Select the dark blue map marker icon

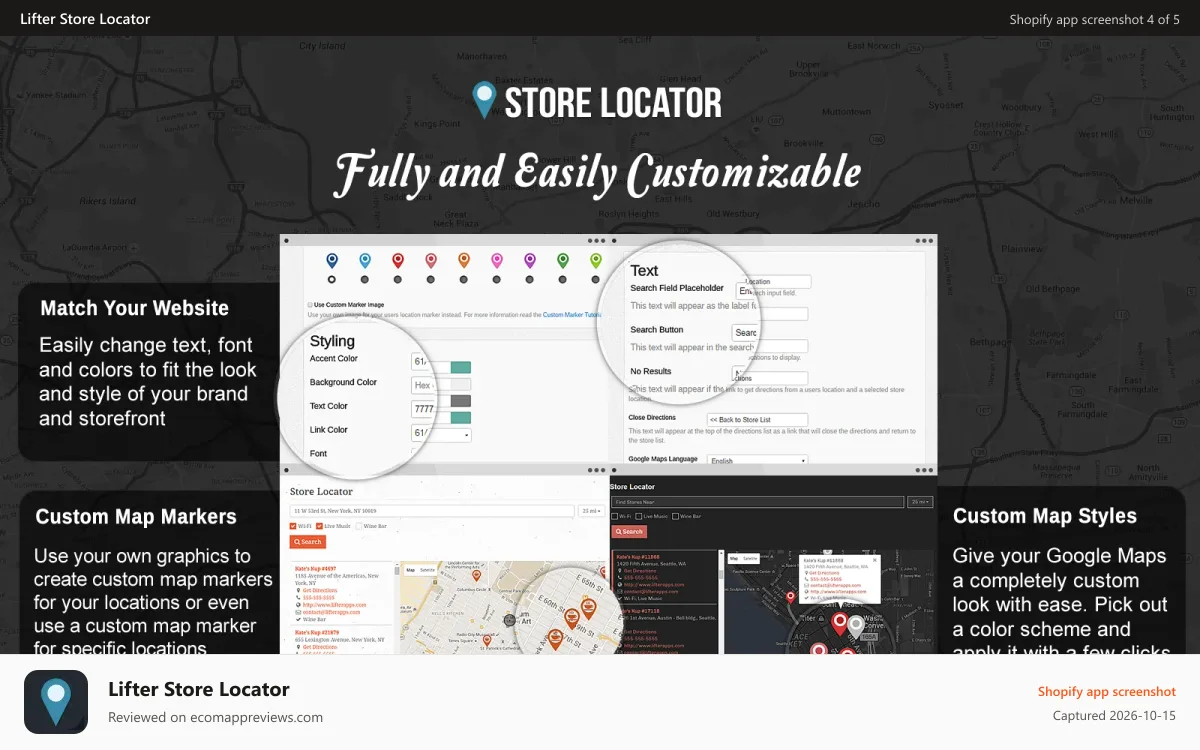pyautogui.click(x=332, y=261)
